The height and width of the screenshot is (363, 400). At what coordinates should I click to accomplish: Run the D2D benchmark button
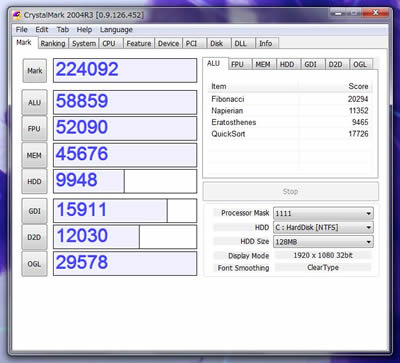coord(35,237)
